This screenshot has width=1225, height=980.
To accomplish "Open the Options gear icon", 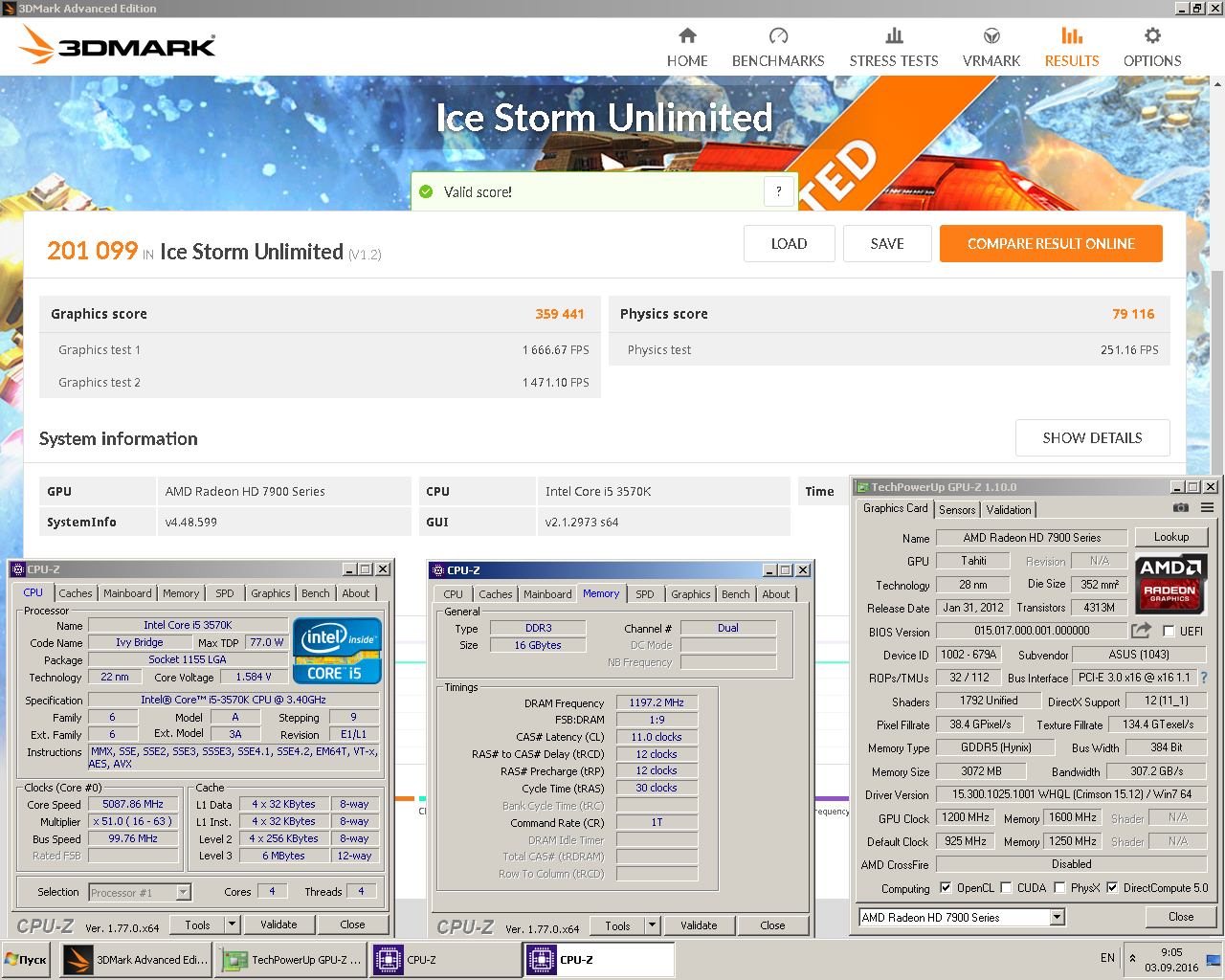I will (x=1152, y=36).
